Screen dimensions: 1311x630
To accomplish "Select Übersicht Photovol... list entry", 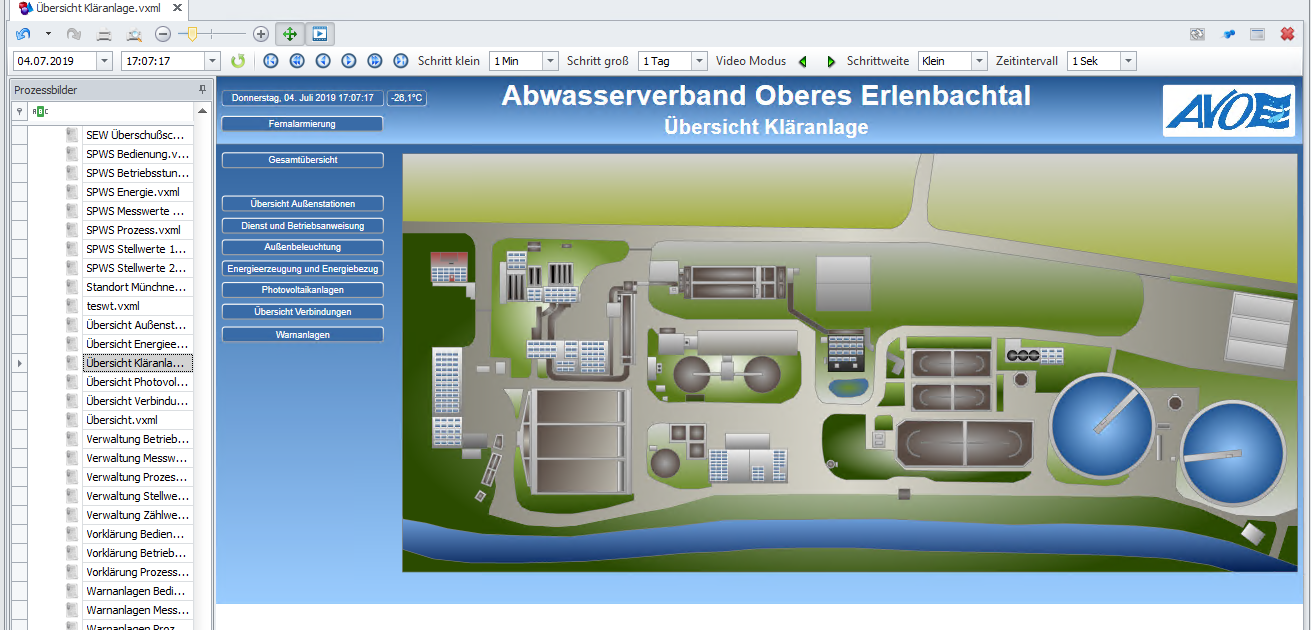I will point(138,382).
